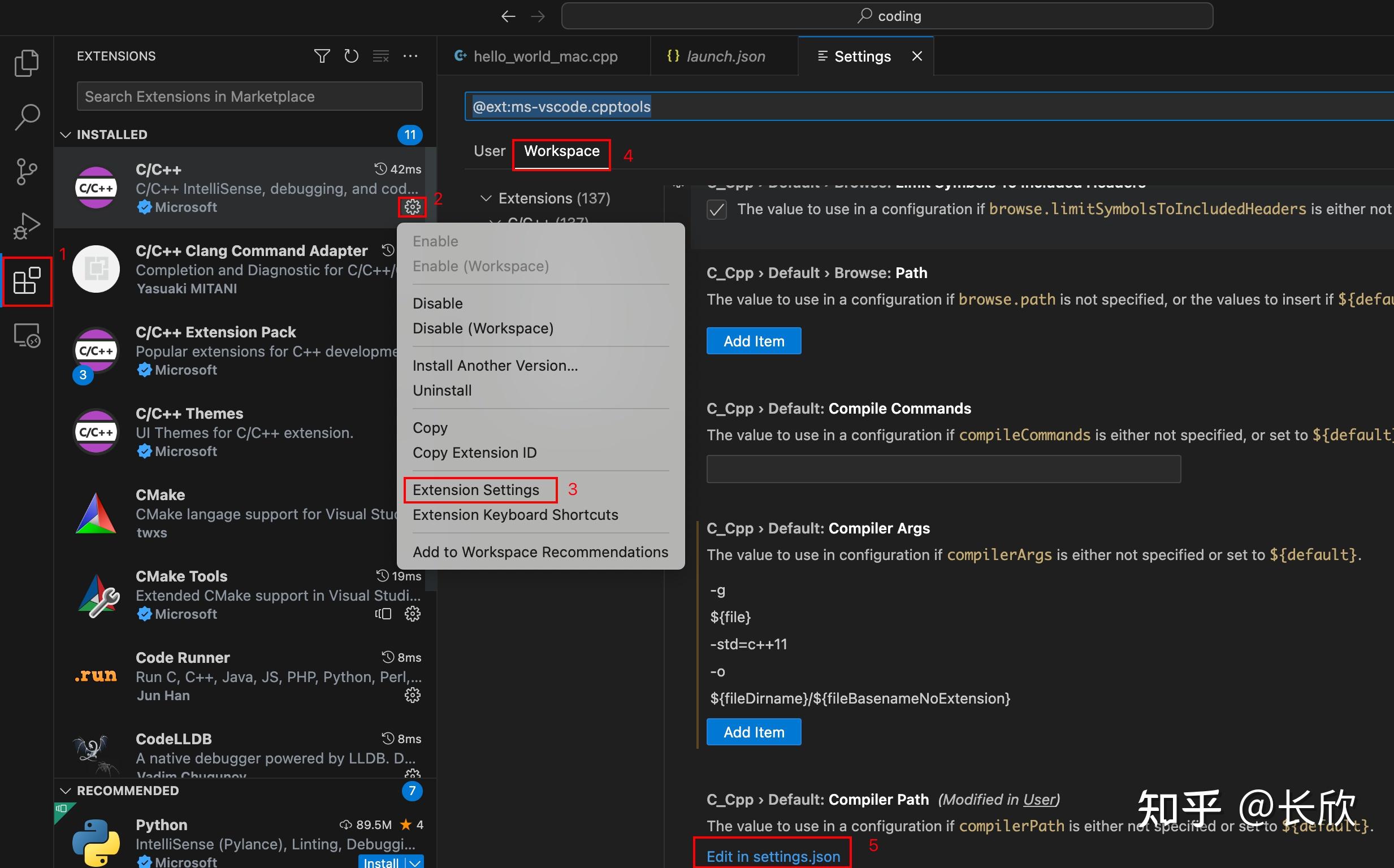Open the Search view icon

click(27, 116)
